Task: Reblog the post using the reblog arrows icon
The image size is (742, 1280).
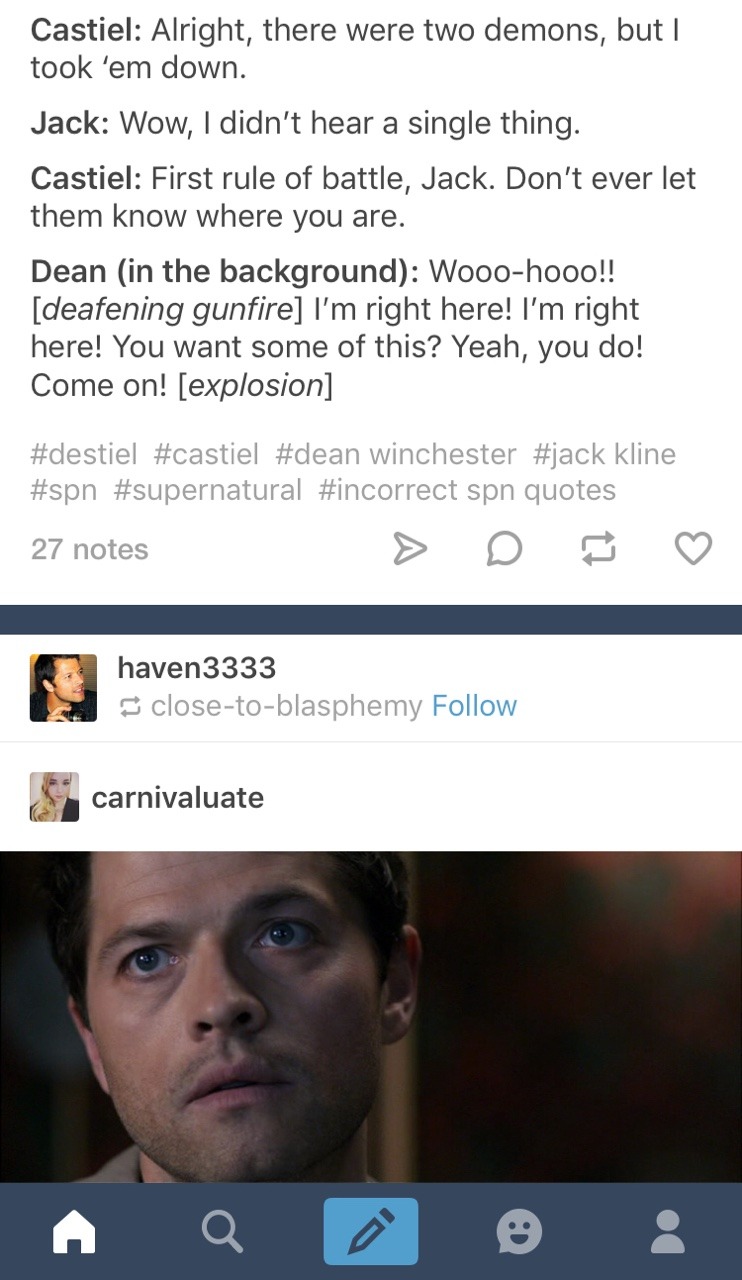Action: (598, 548)
